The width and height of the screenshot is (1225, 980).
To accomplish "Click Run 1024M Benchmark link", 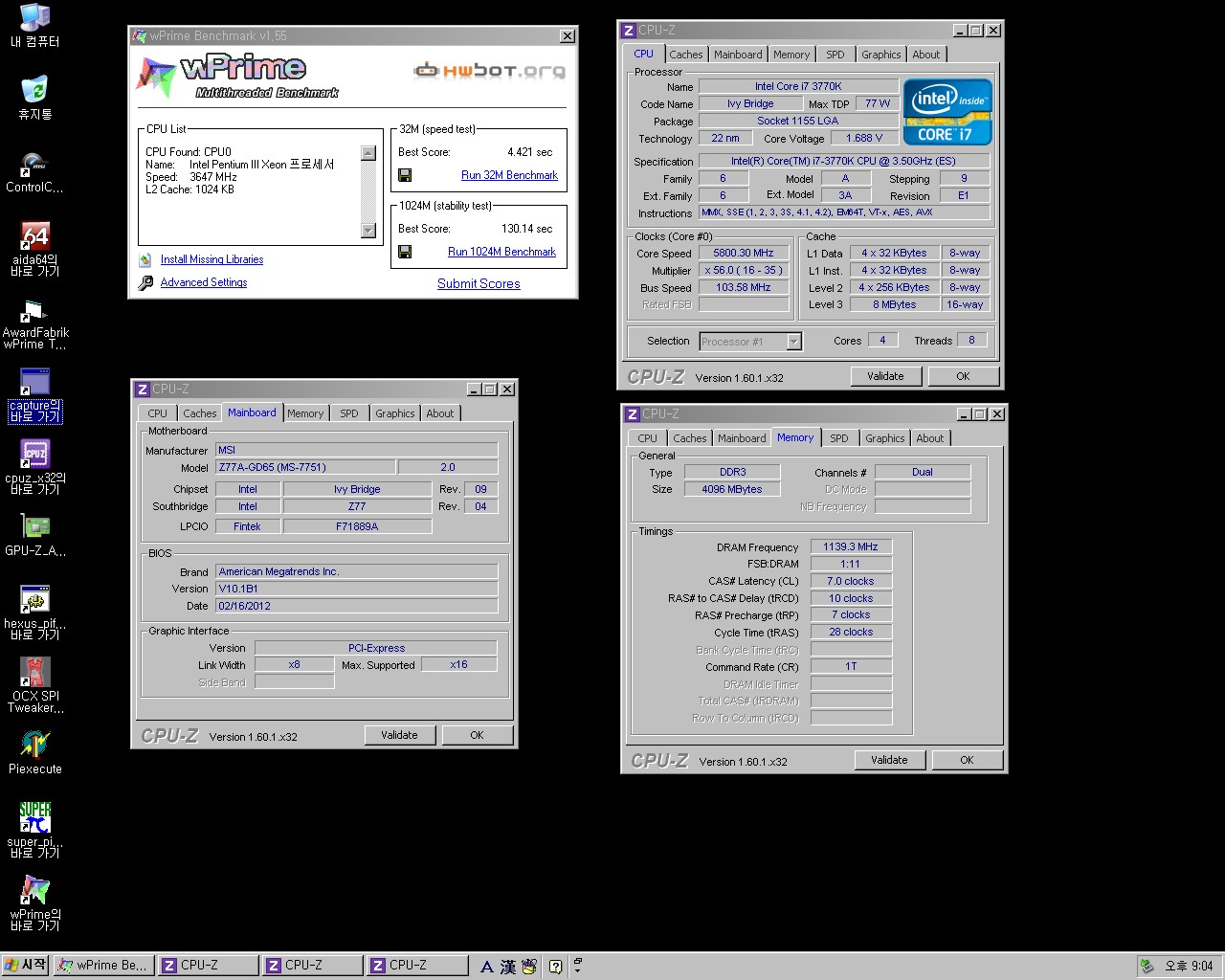I will [501, 252].
